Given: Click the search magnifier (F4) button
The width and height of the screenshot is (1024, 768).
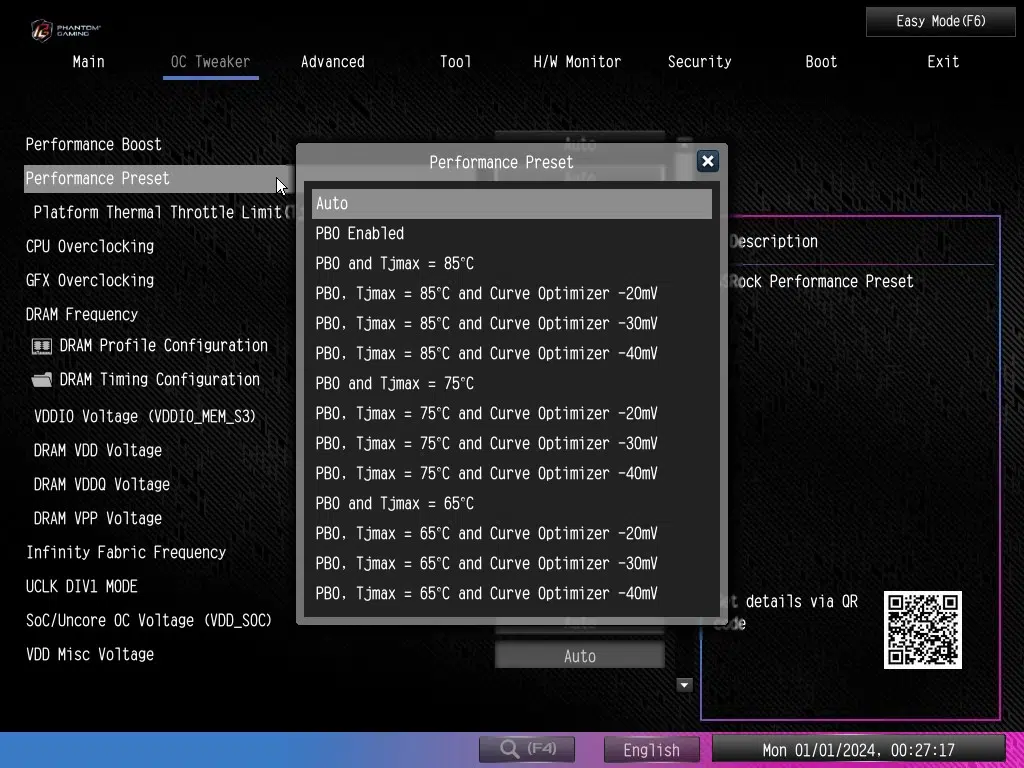Looking at the screenshot, I should (526, 749).
